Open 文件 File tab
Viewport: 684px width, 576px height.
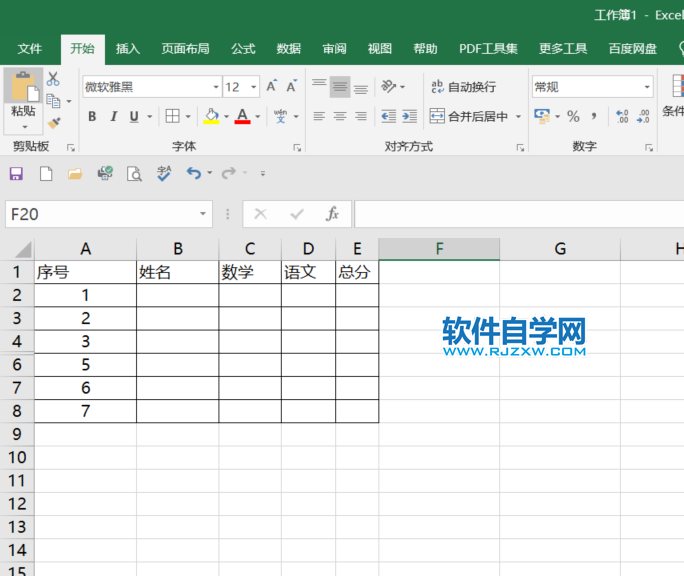(30, 48)
